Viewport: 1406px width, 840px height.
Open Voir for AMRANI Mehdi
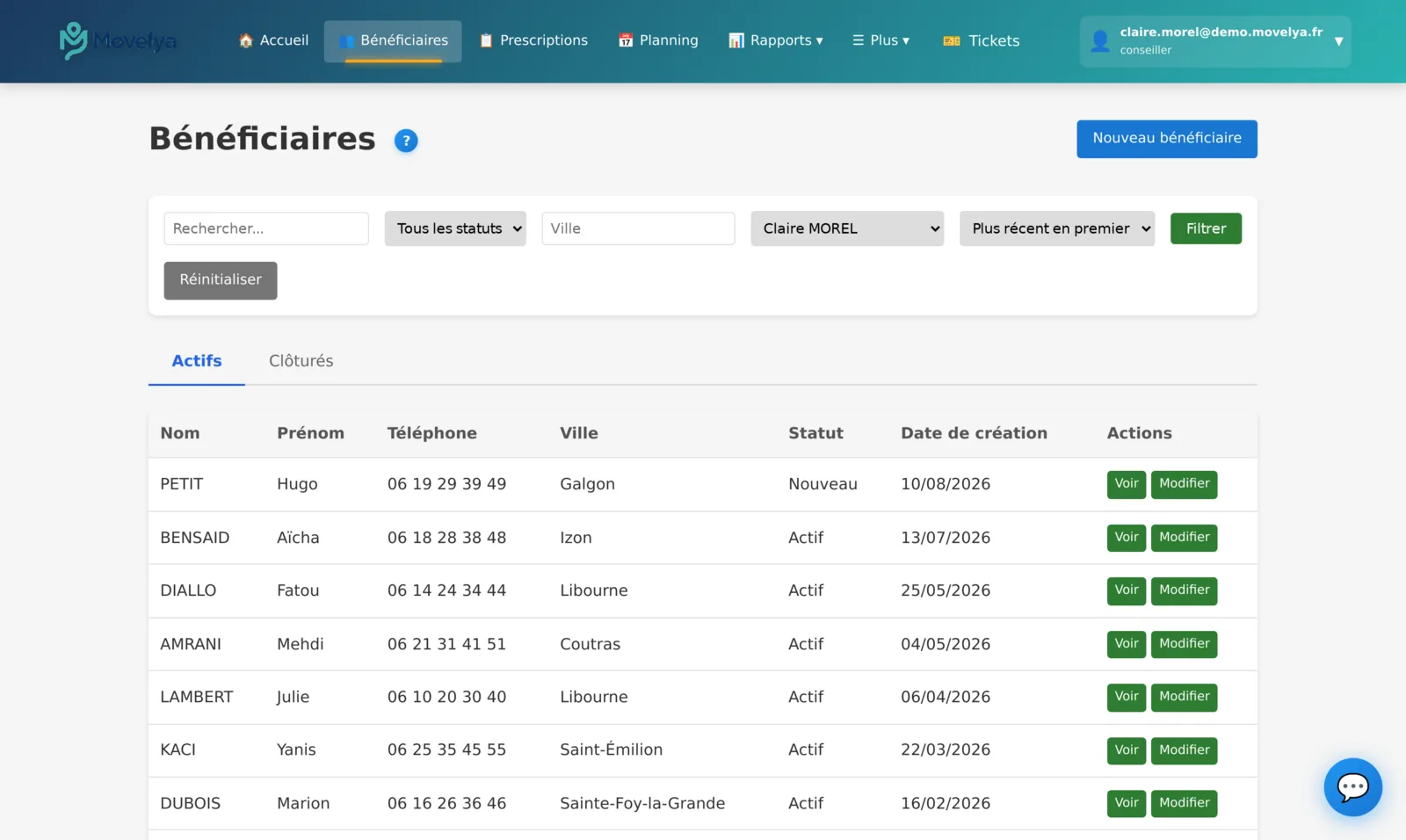[x=1127, y=644]
